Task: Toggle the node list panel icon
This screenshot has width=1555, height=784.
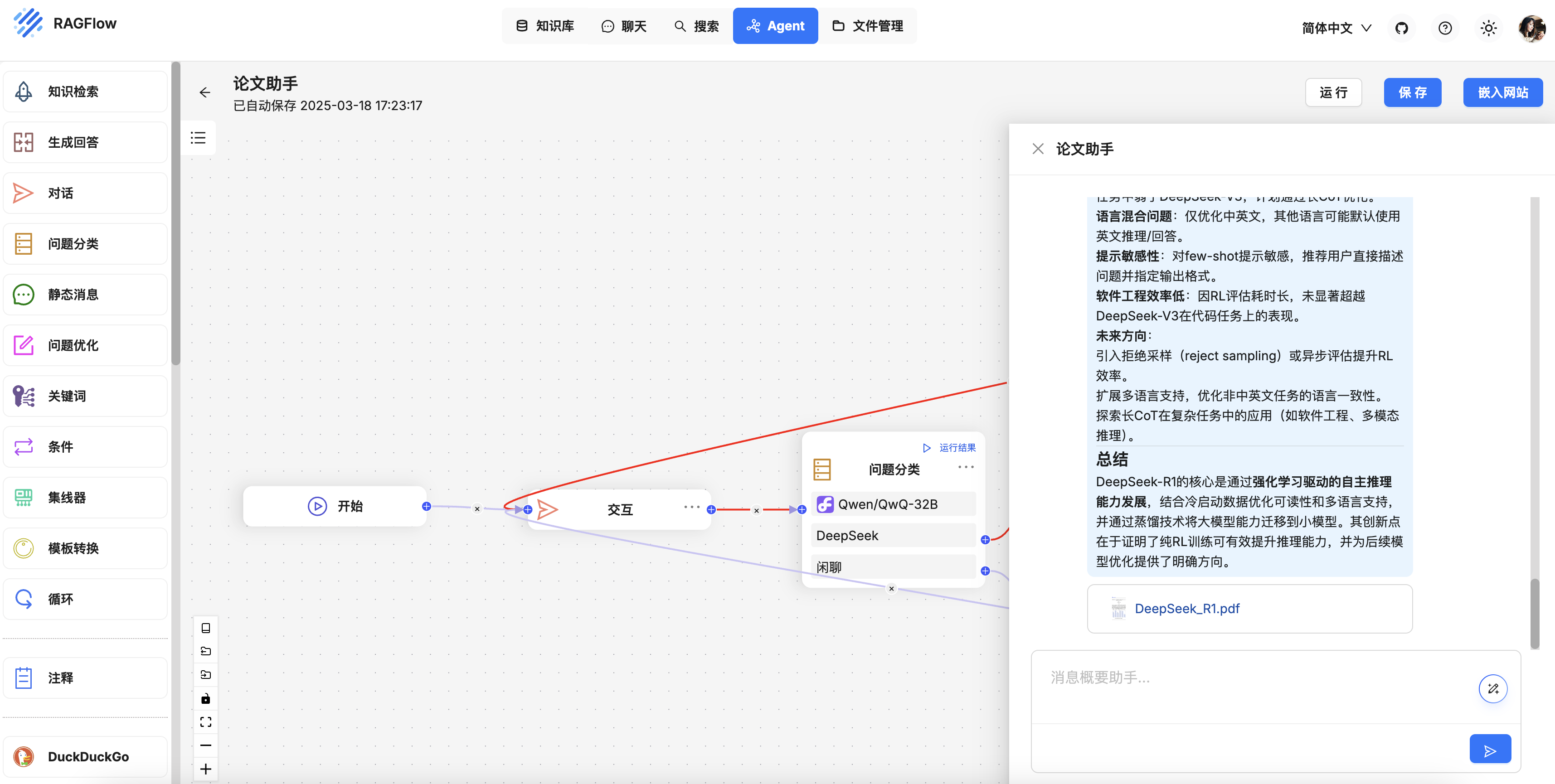Action: (198, 138)
